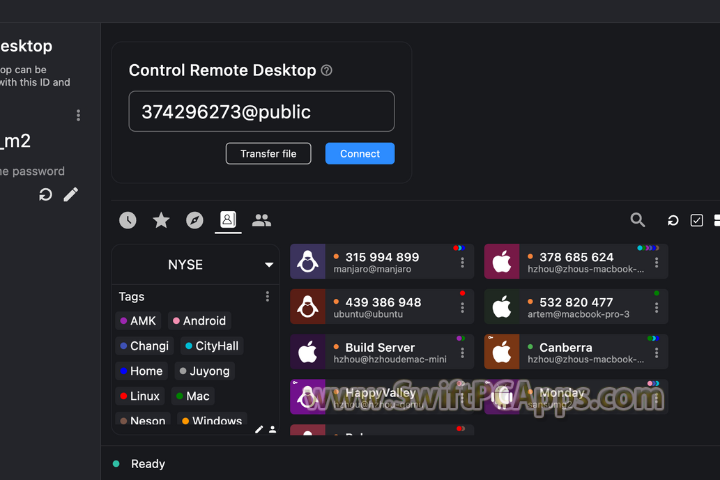Open options menu for Canberra peer

coord(657,352)
